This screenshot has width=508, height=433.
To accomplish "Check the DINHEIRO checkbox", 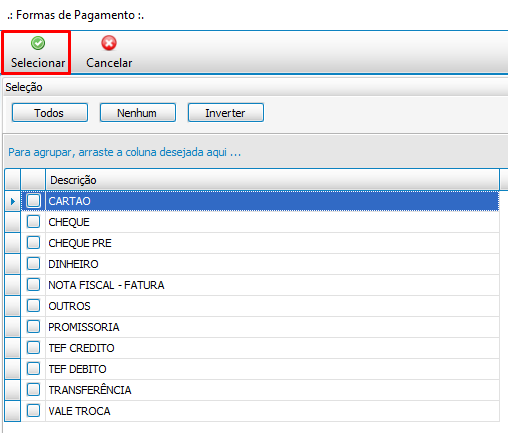I will click(33, 264).
